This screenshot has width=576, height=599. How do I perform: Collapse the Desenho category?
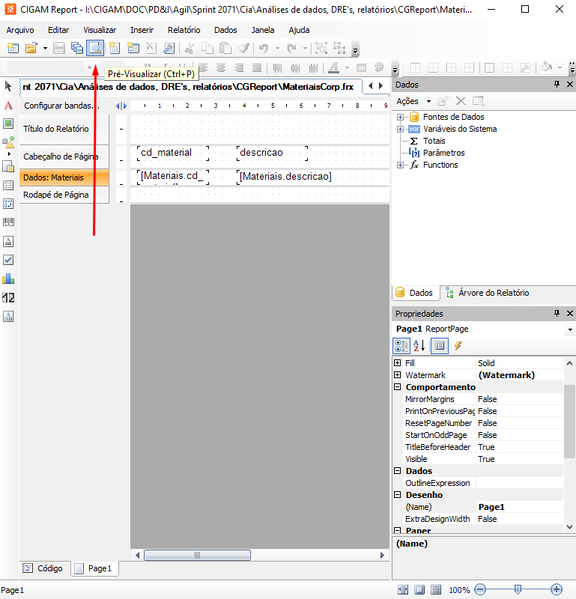[398, 494]
